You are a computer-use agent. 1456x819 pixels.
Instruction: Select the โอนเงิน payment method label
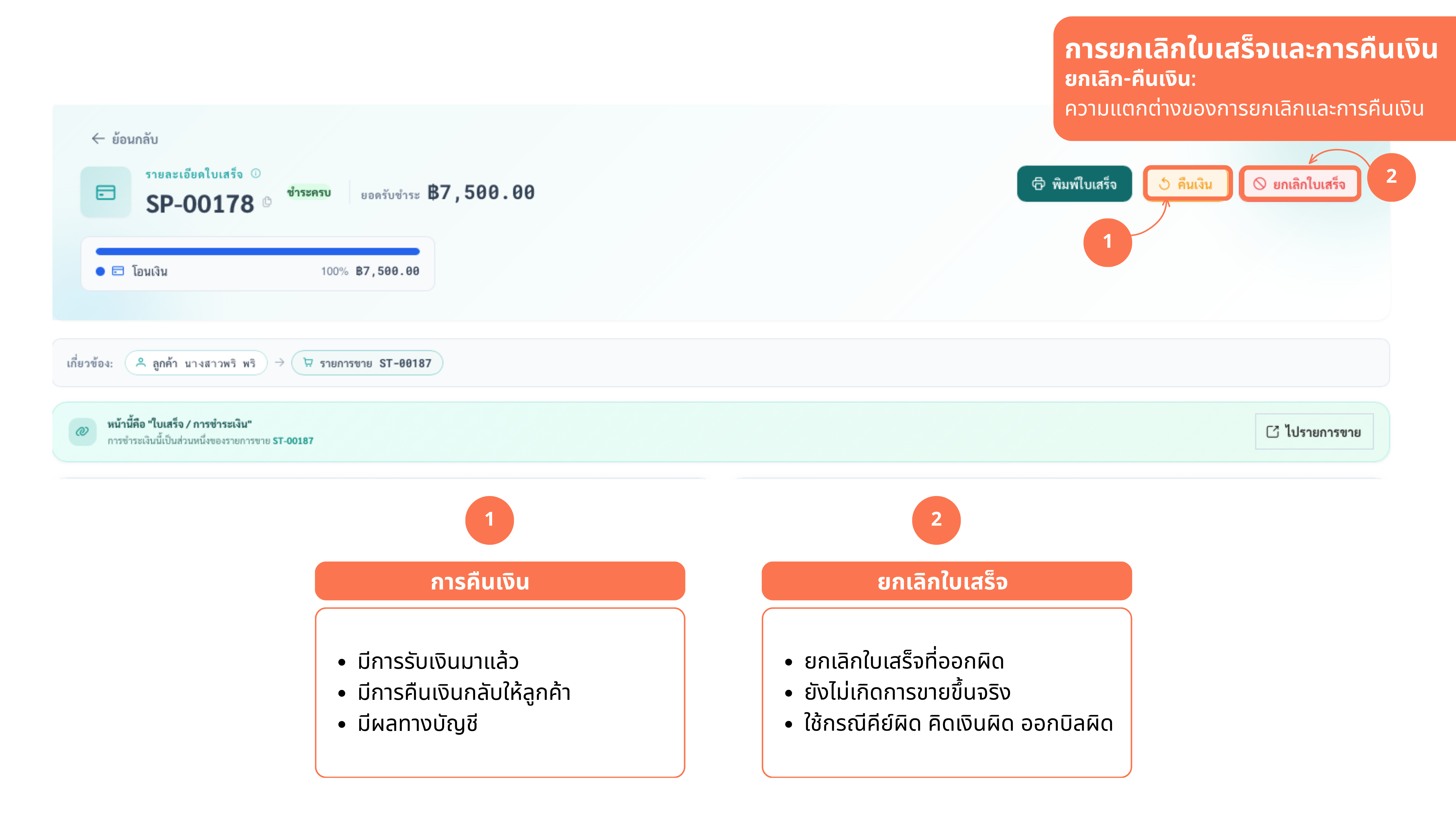[x=150, y=271]
